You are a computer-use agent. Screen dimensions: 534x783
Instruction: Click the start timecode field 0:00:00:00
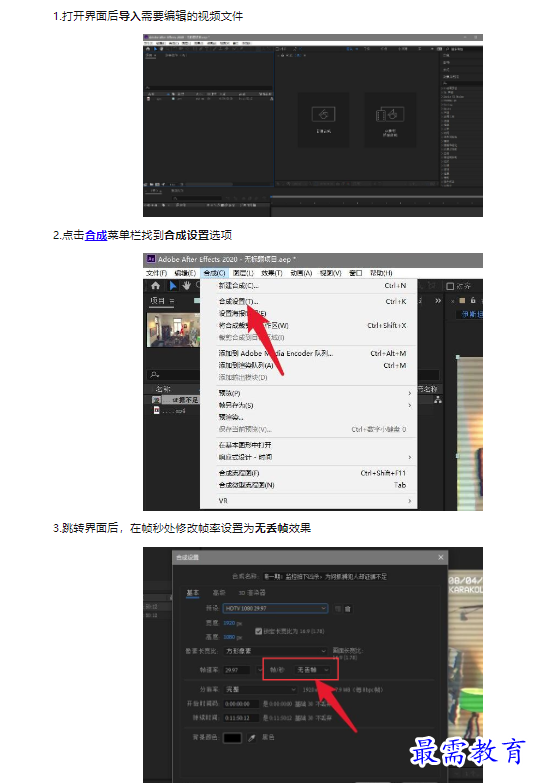(241, 704)
